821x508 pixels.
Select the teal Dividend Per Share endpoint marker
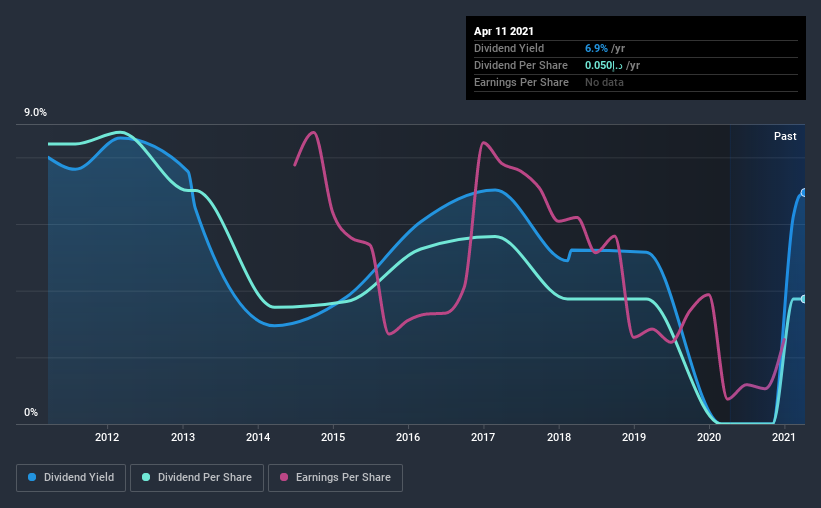coord(804,299)
